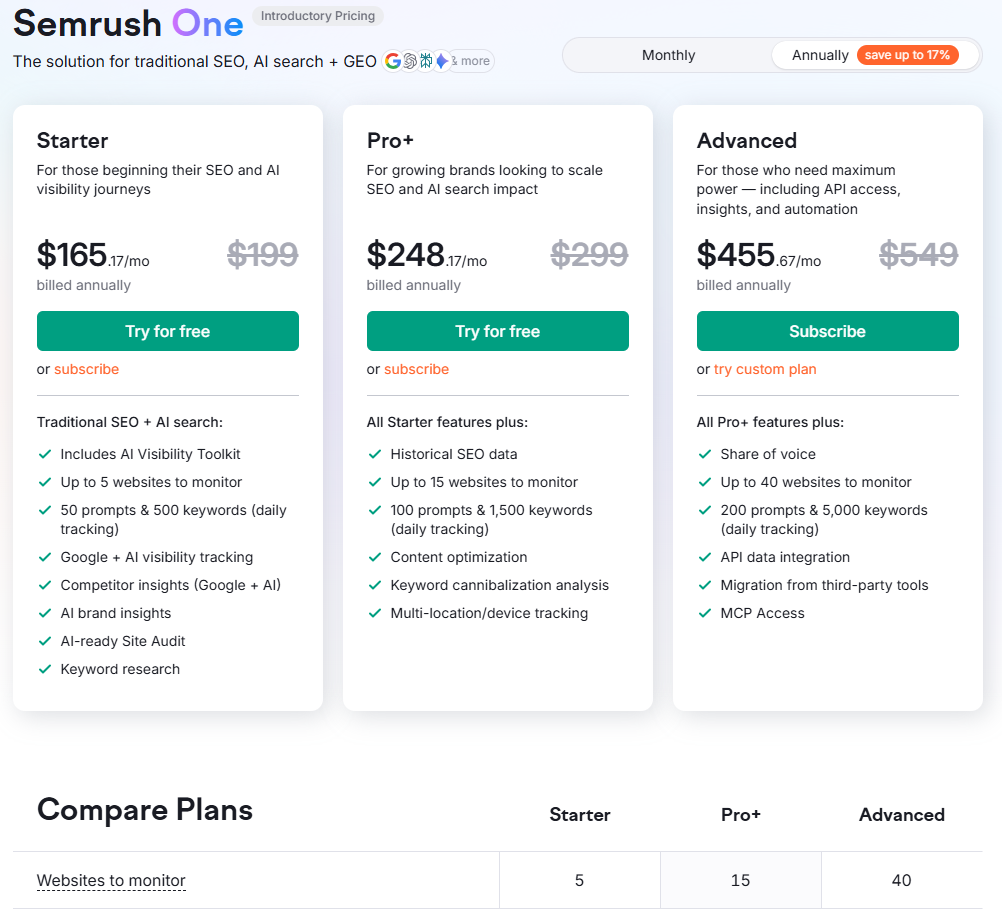Screen dimensions: 1002x924
Task: Click the Semrush One logo
Action: [127, 24]
